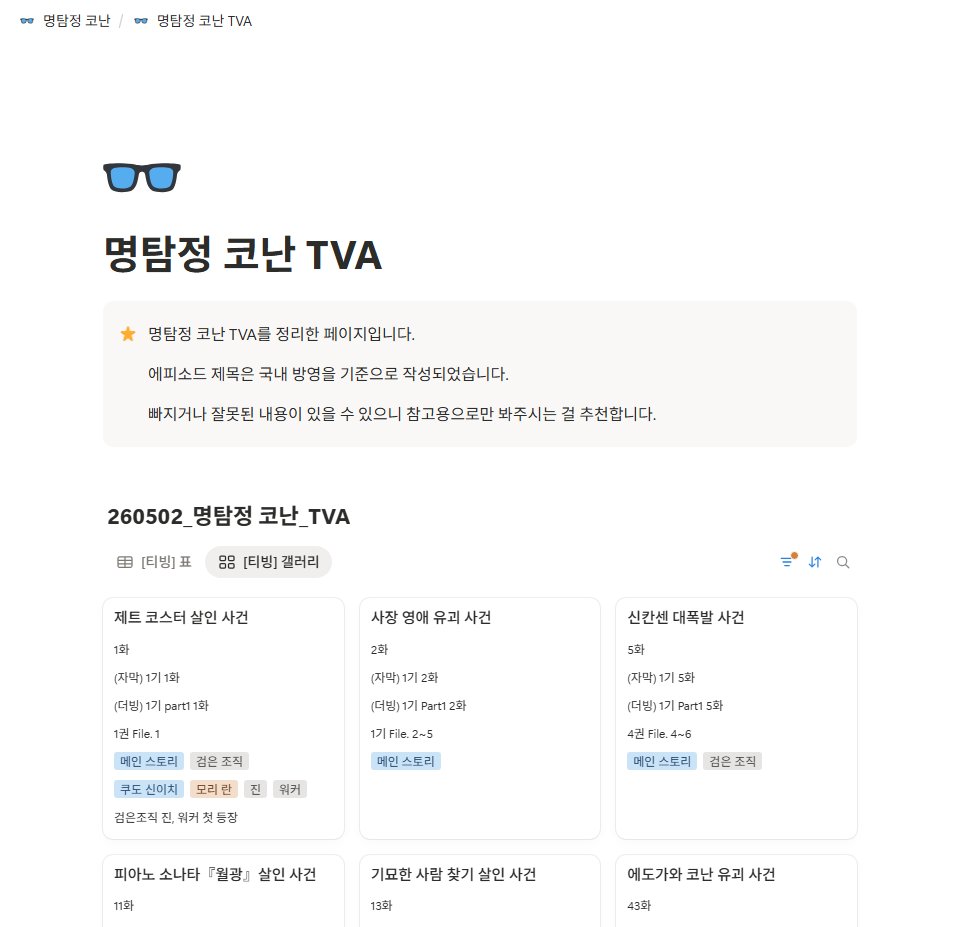The height and width of the screenshot is (927, 975).
Task: Switch to the [티빙] 표 view tab
Action: tap(154, 562)
